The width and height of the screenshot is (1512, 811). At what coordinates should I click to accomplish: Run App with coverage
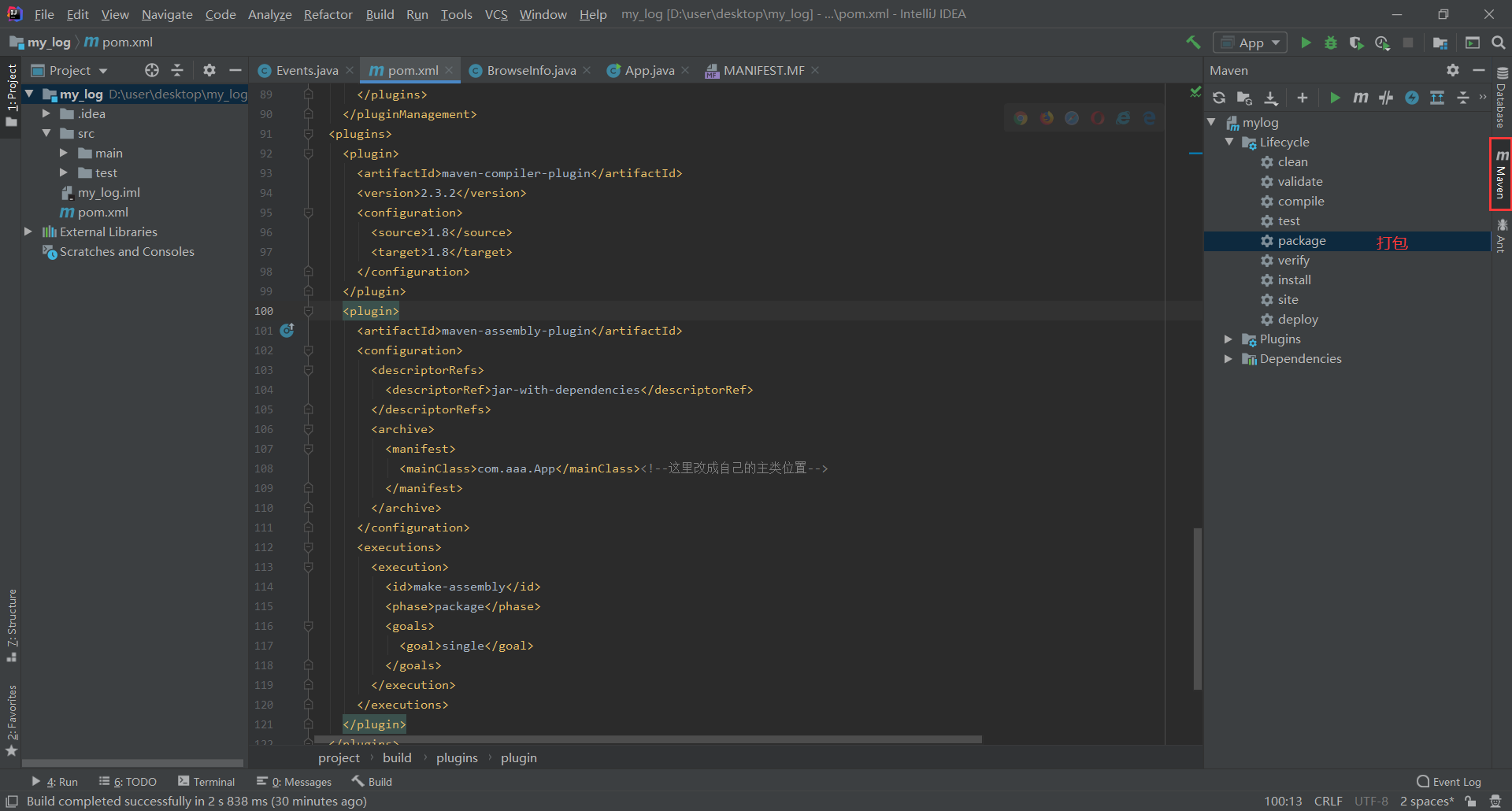coord(1356,43)
